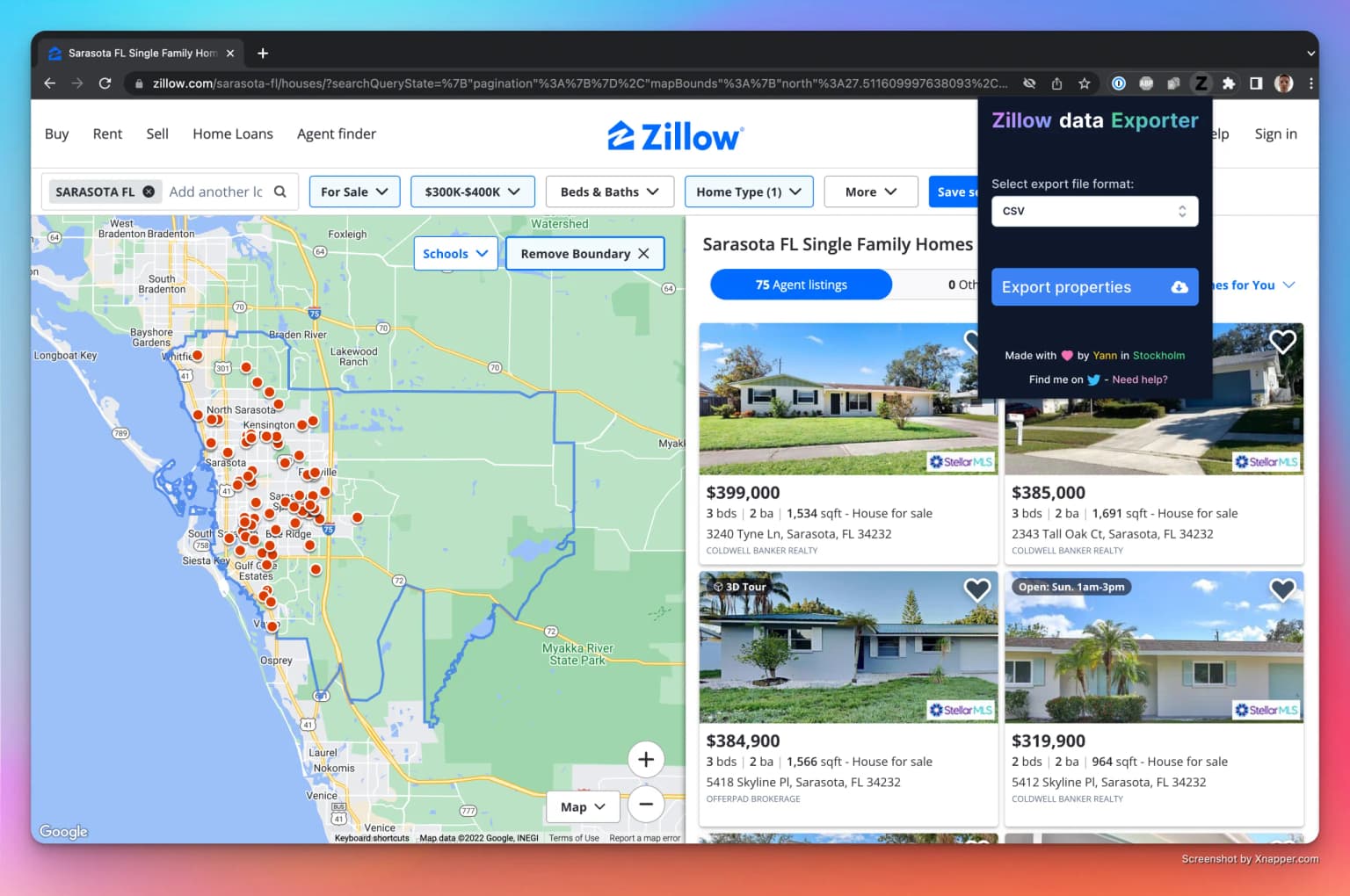This screenshot has height=896, width=1350.
Task: Open the Schools map dropdown
Action: pyautogui.click(x=455, y=254)
